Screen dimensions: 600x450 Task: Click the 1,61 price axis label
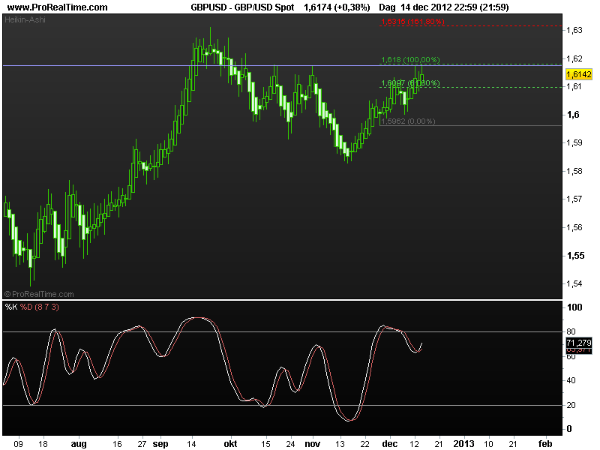574,87
